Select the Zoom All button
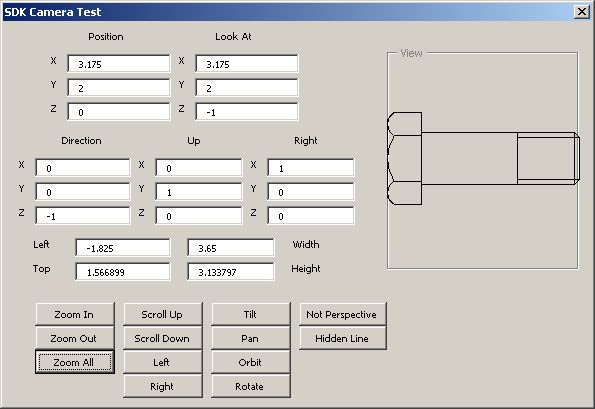This screenshot has height=409, width=595. [x=75, y=362]
